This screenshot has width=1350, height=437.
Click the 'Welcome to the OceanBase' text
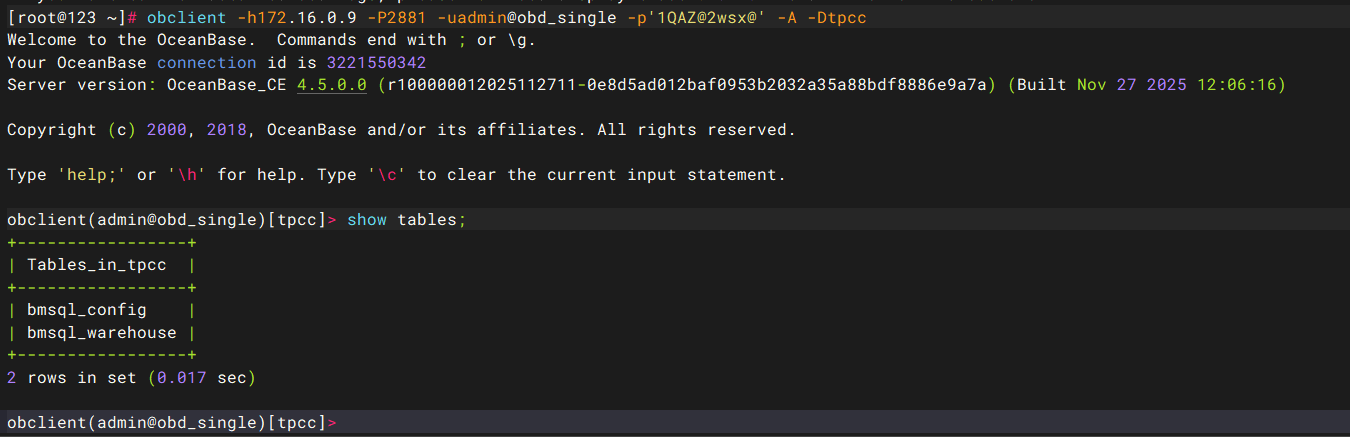(x=131, y=40)
